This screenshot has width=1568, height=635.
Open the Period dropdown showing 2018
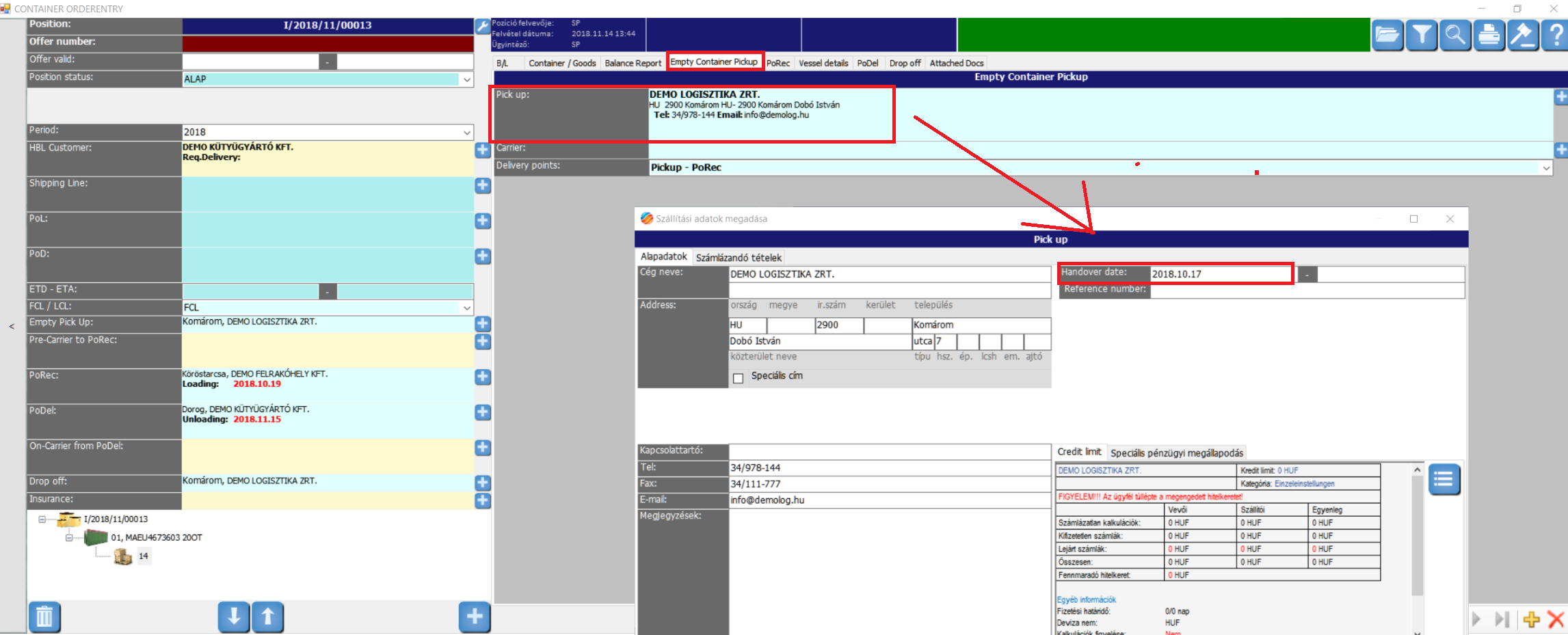(x=467, y=132)
